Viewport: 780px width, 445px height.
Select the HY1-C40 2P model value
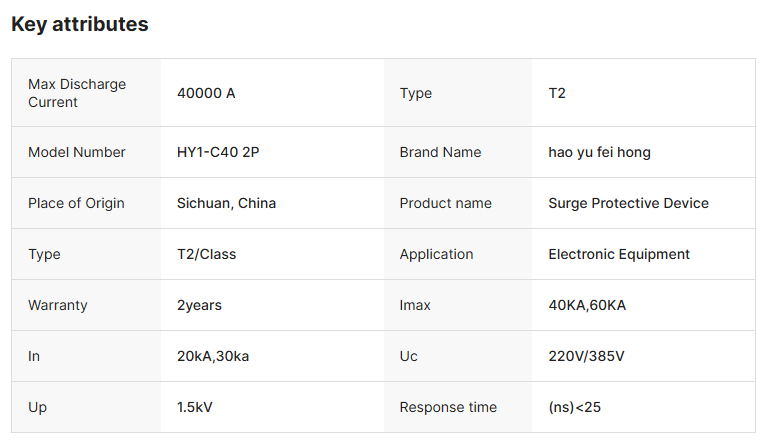tap(219, 152)
